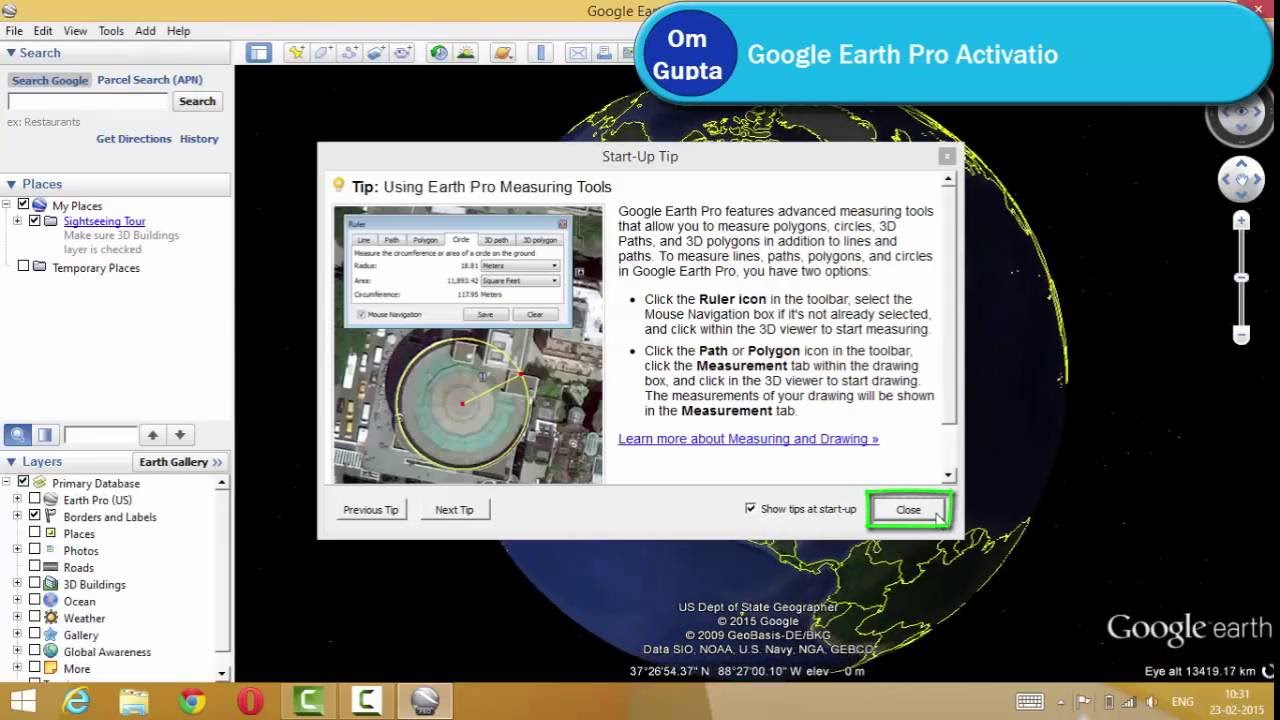This screenshot has width=1280, height=720.
Task: Collapse the Primary Database tree node
Action: (x=6, y=482)
